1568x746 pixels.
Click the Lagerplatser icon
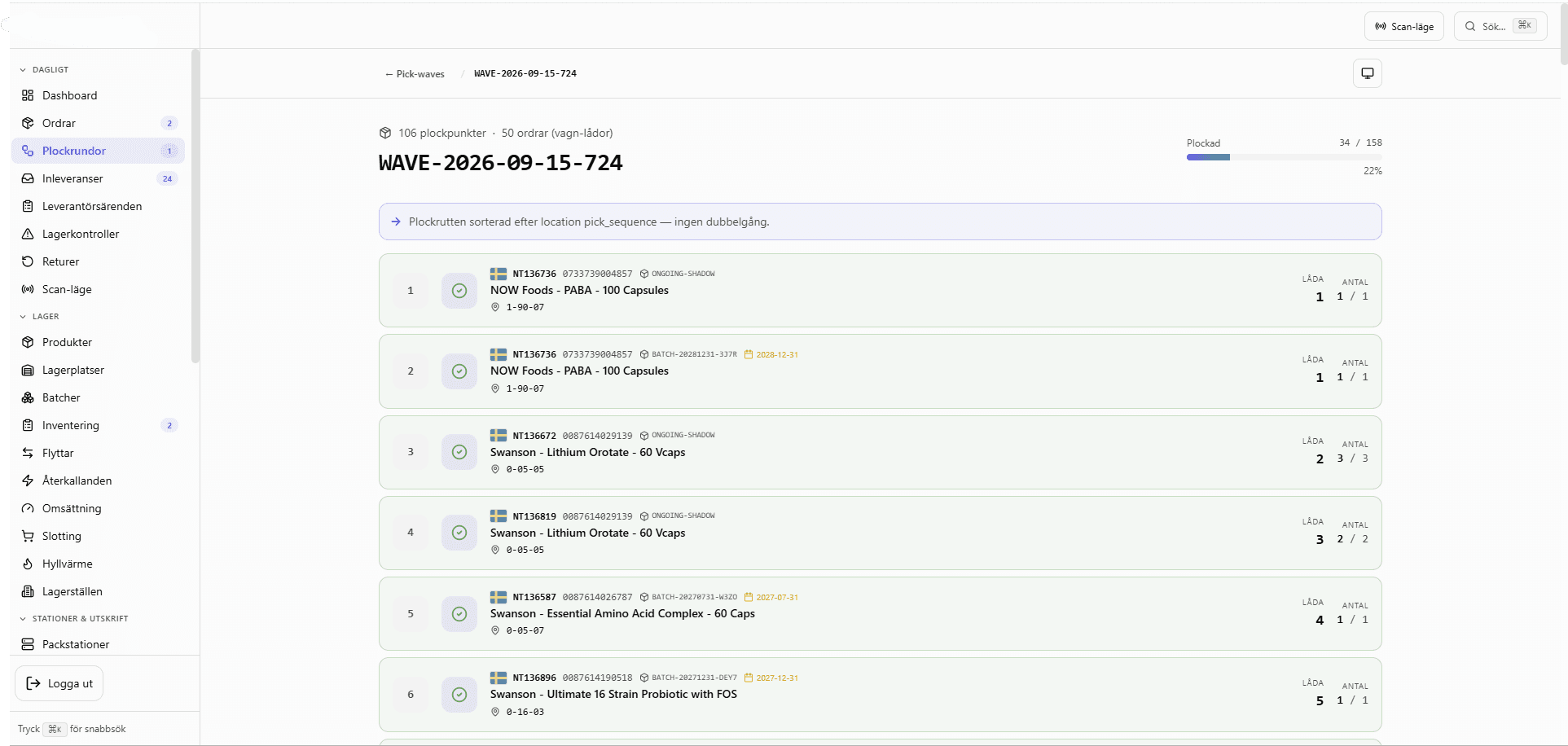pyautogui.click(x=28, y=370)
